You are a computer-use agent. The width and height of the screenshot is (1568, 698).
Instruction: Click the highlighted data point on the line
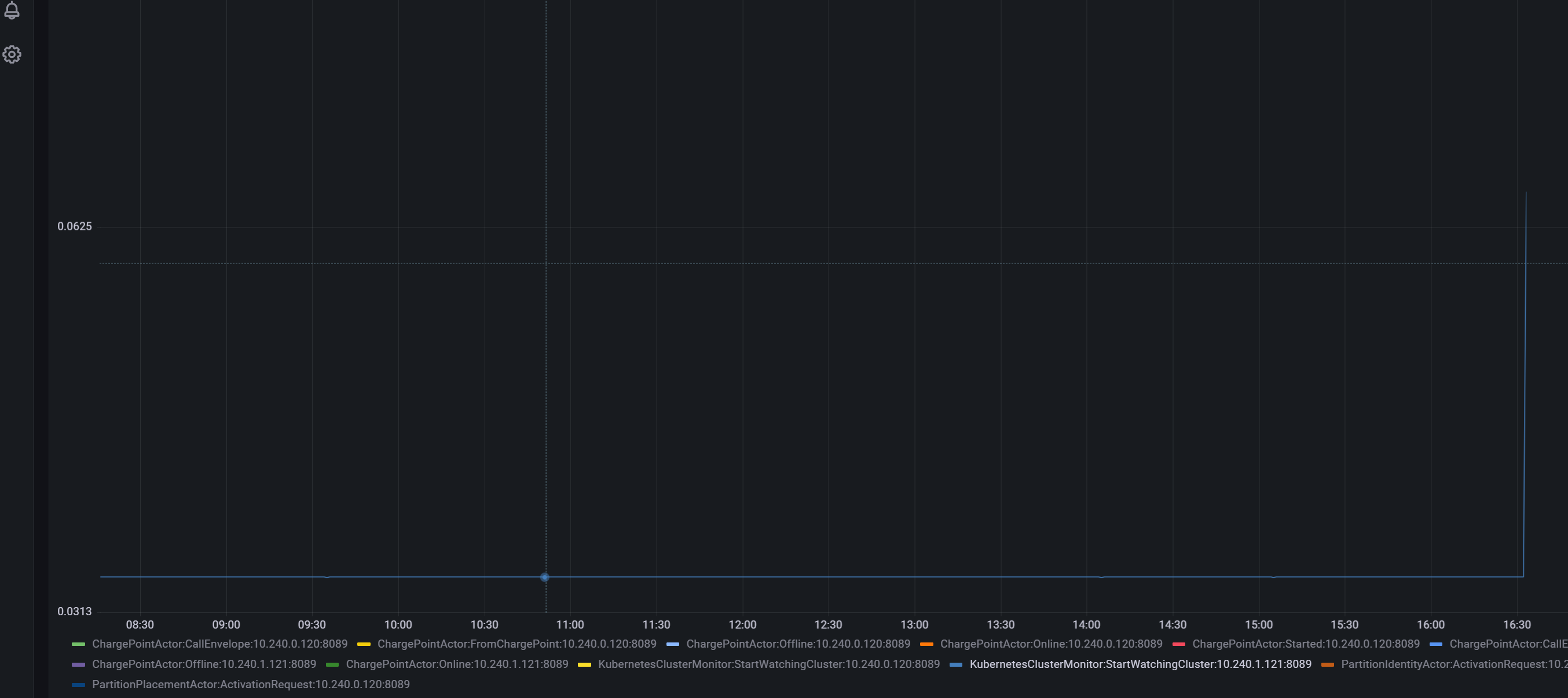coord(545,577)
